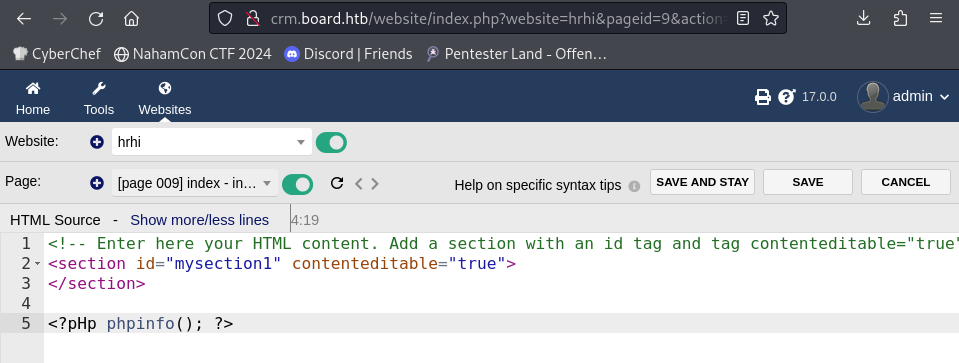Click the SAVE AND STAY button

(702, 182)
